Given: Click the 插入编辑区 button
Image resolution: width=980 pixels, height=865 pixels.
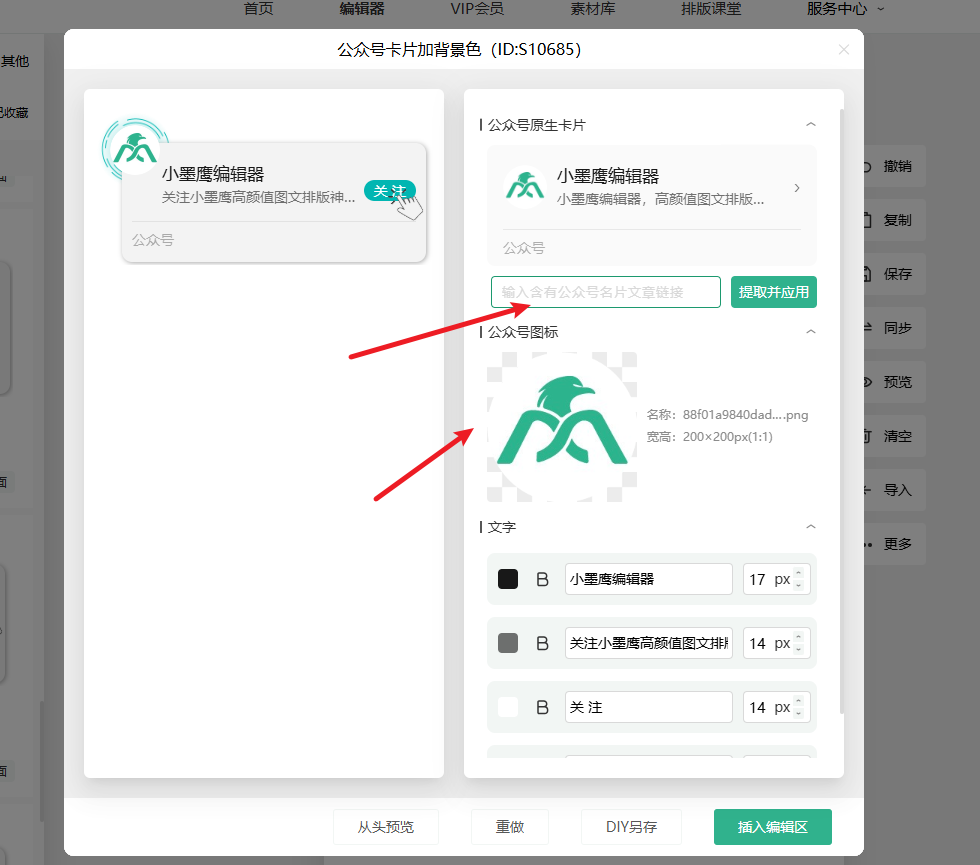Looking at the screenshot, I should (772, 827).
